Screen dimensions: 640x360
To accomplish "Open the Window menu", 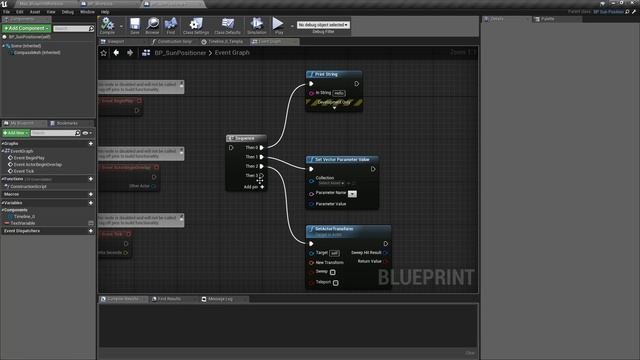I will 87,12.
